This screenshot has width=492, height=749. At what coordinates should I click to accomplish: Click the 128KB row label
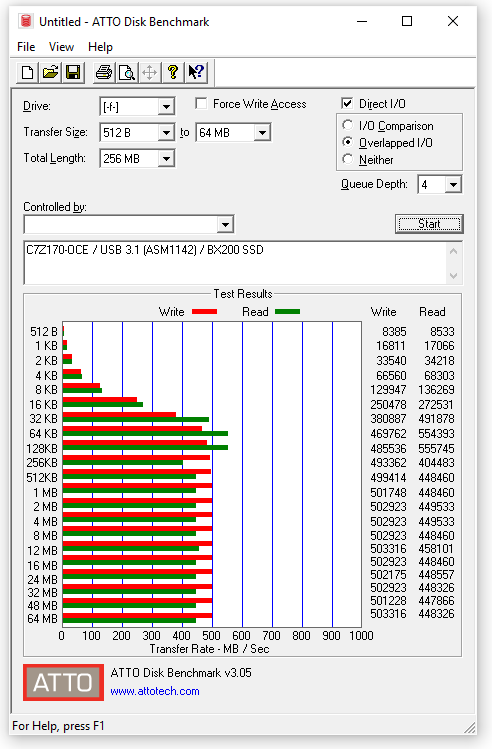[42, 449]
